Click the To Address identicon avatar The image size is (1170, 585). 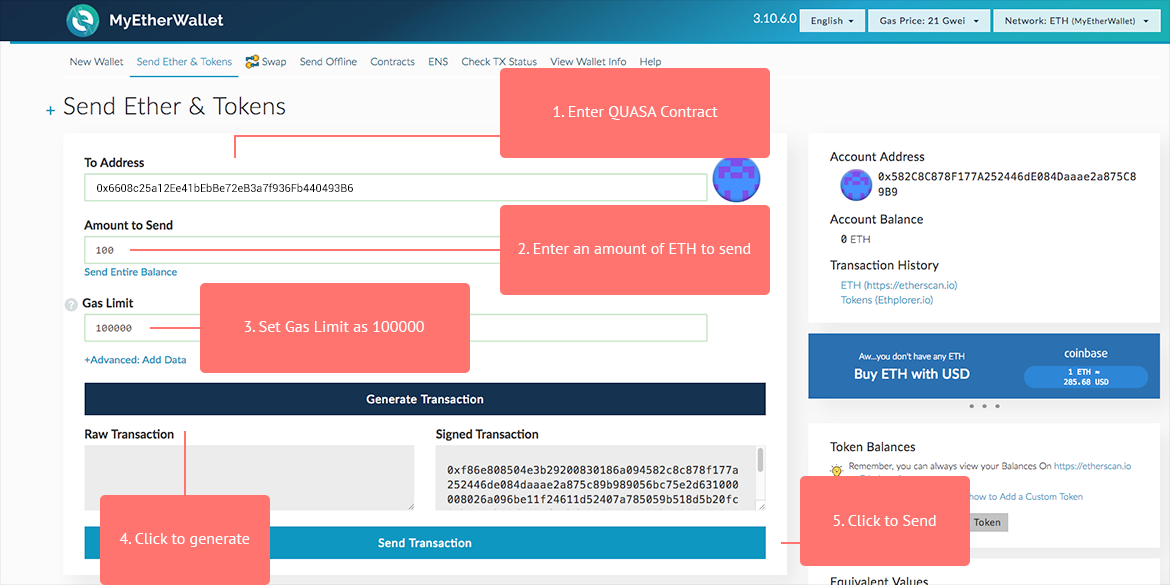(736, 179)
